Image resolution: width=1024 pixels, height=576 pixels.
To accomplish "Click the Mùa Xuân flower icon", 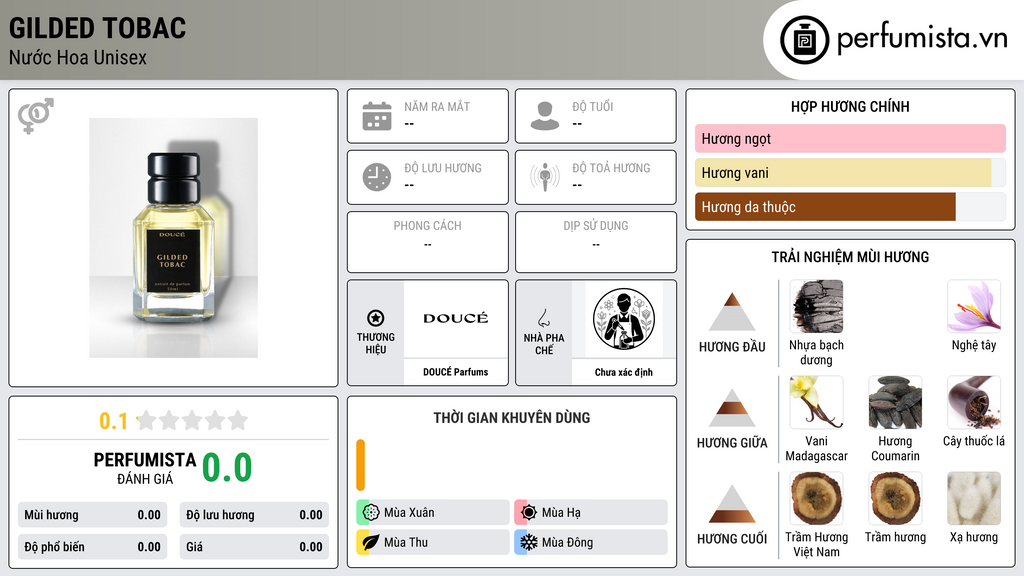I will 371,512.
